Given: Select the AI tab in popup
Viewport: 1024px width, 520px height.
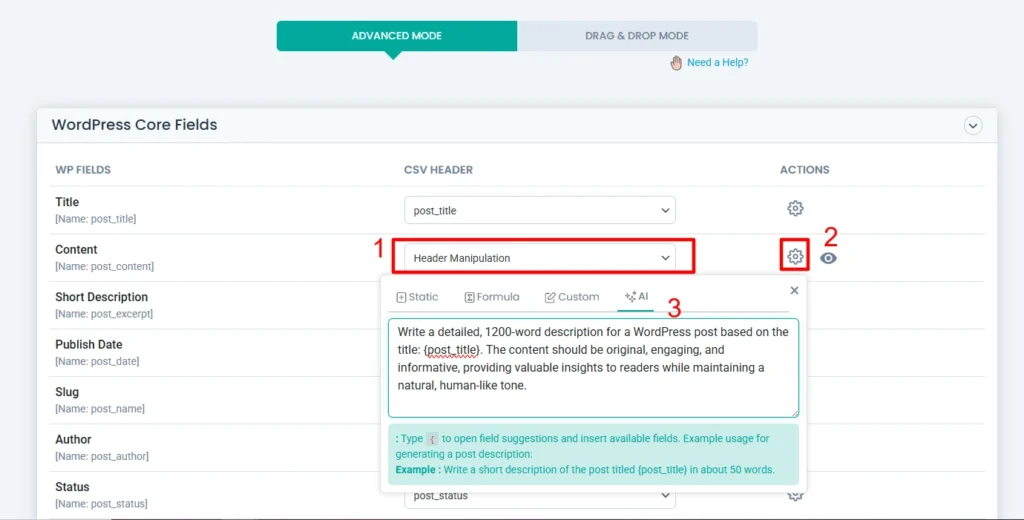Looking at the screenshot, I should pos(636,297).
